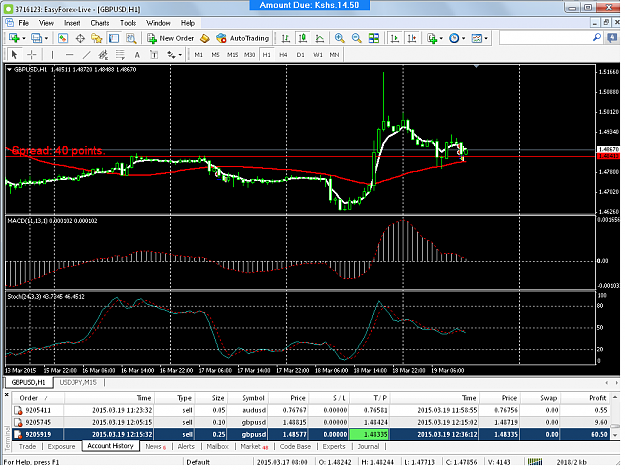Expand the arrows tool dropdown

point(180,55)
